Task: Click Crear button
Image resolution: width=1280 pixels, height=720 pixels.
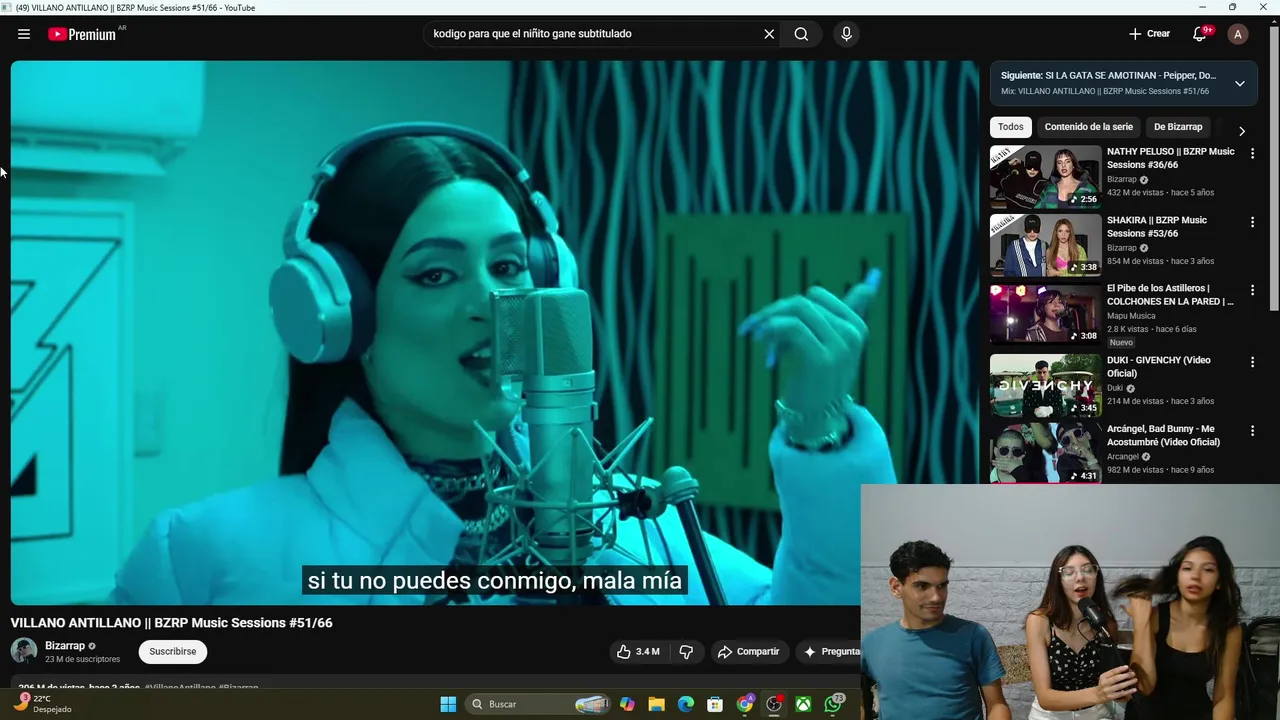Action: click(1149, 34)
